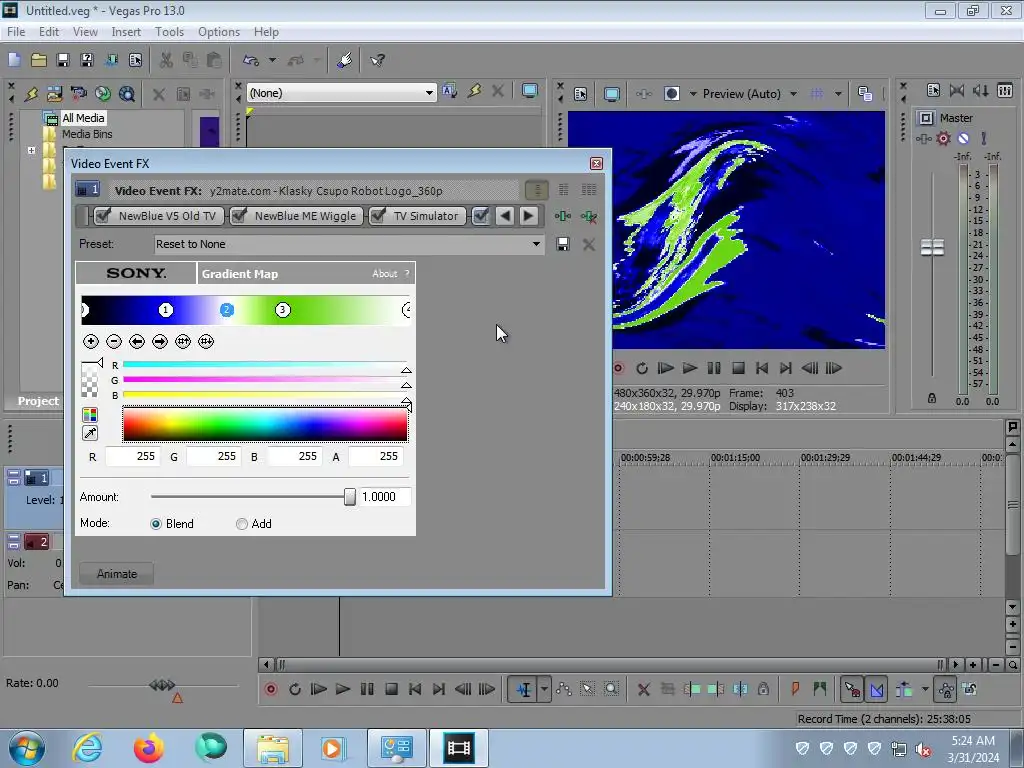Click the eyedropper color picker tool
Screen dimensions: 1024x768
90,433
